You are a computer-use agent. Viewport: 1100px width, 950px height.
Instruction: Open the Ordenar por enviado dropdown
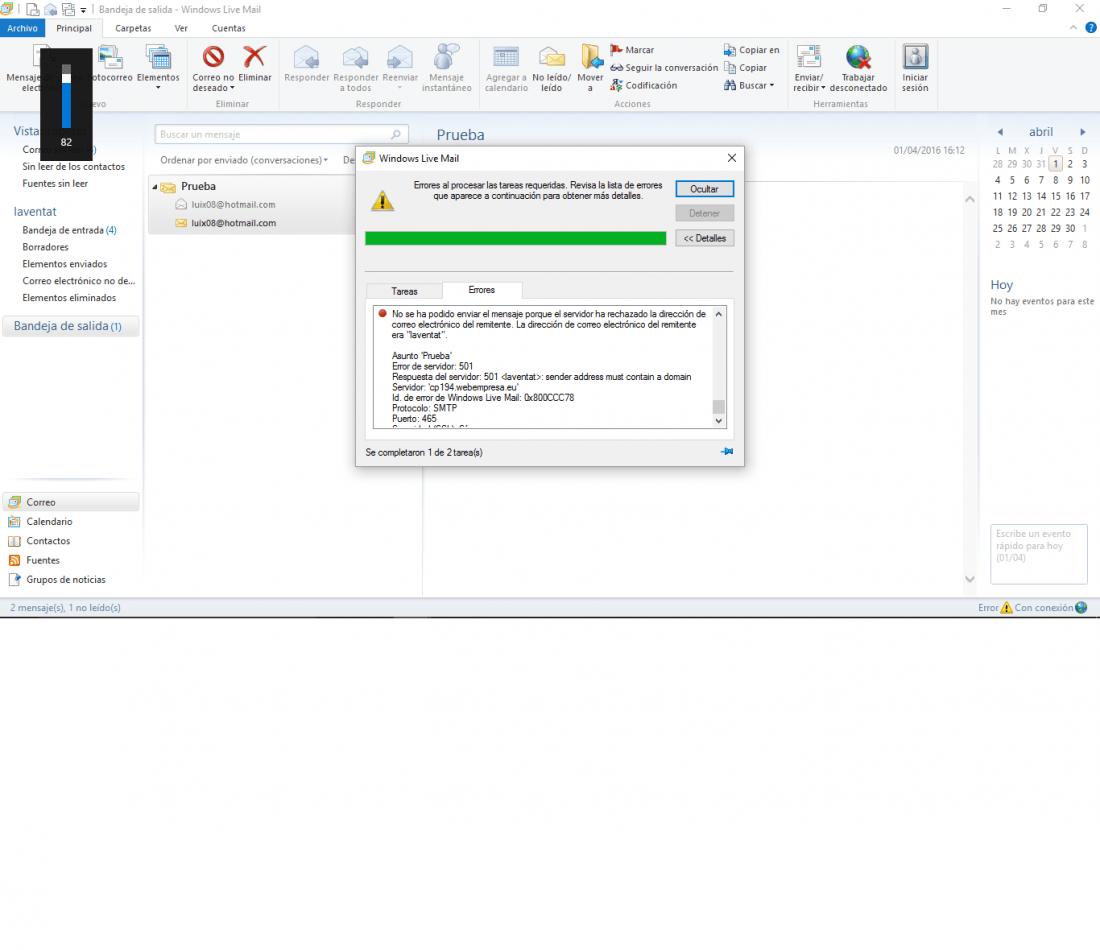point(243,160)
